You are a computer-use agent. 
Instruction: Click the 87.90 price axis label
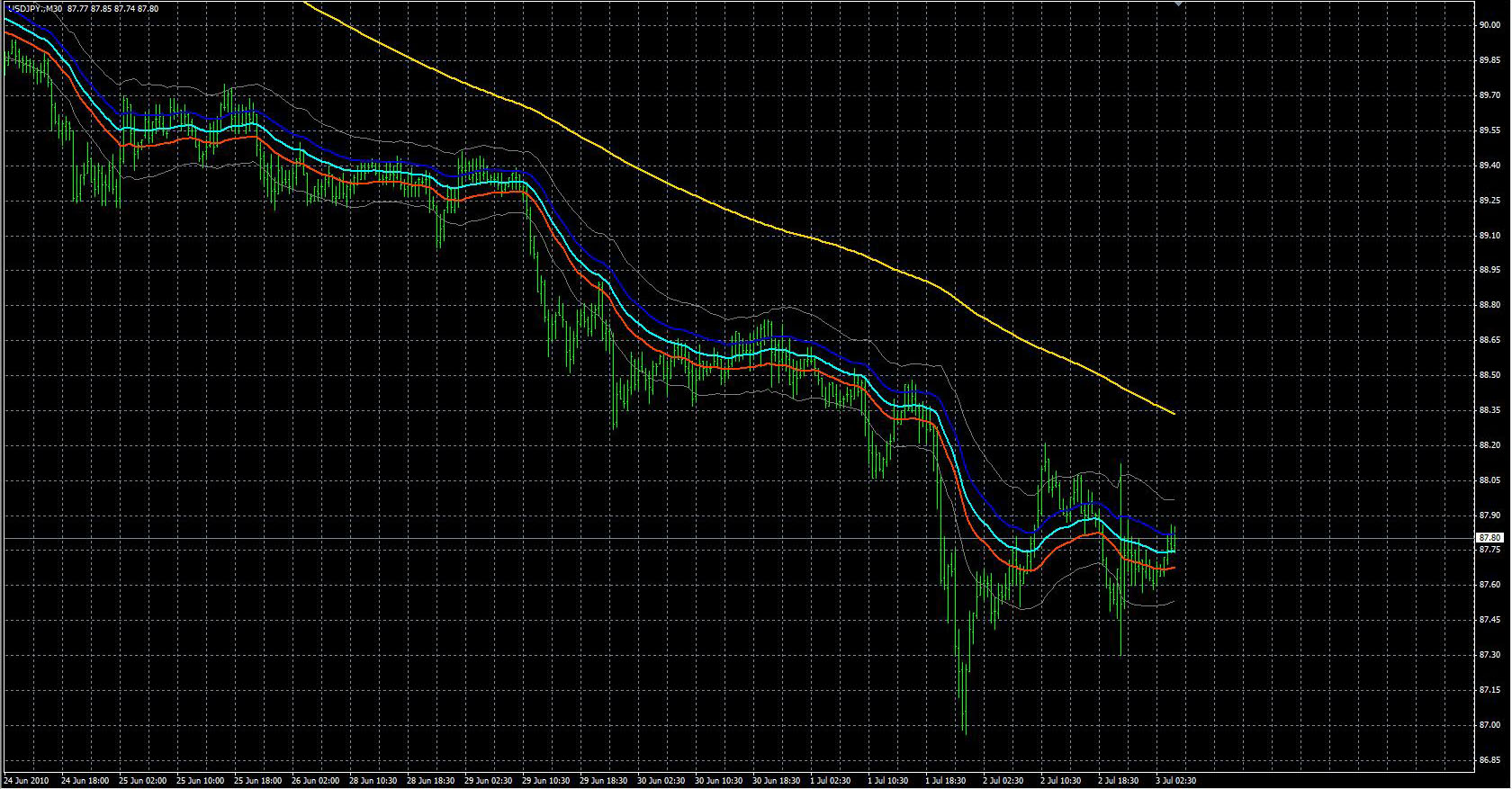(1489, 516)
